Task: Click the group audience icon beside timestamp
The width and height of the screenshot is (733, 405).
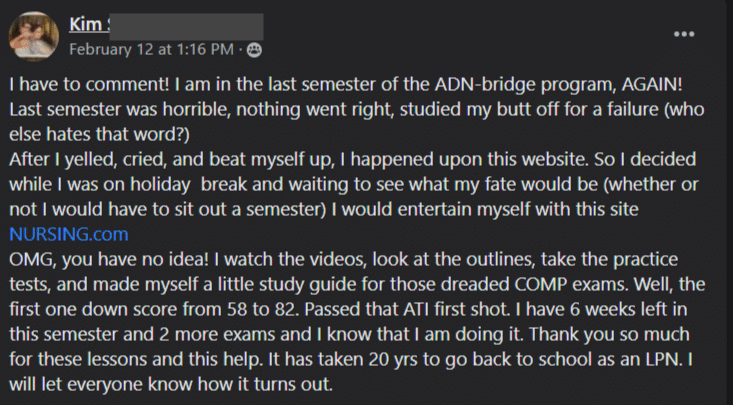Action: click(x=254, y=47)
